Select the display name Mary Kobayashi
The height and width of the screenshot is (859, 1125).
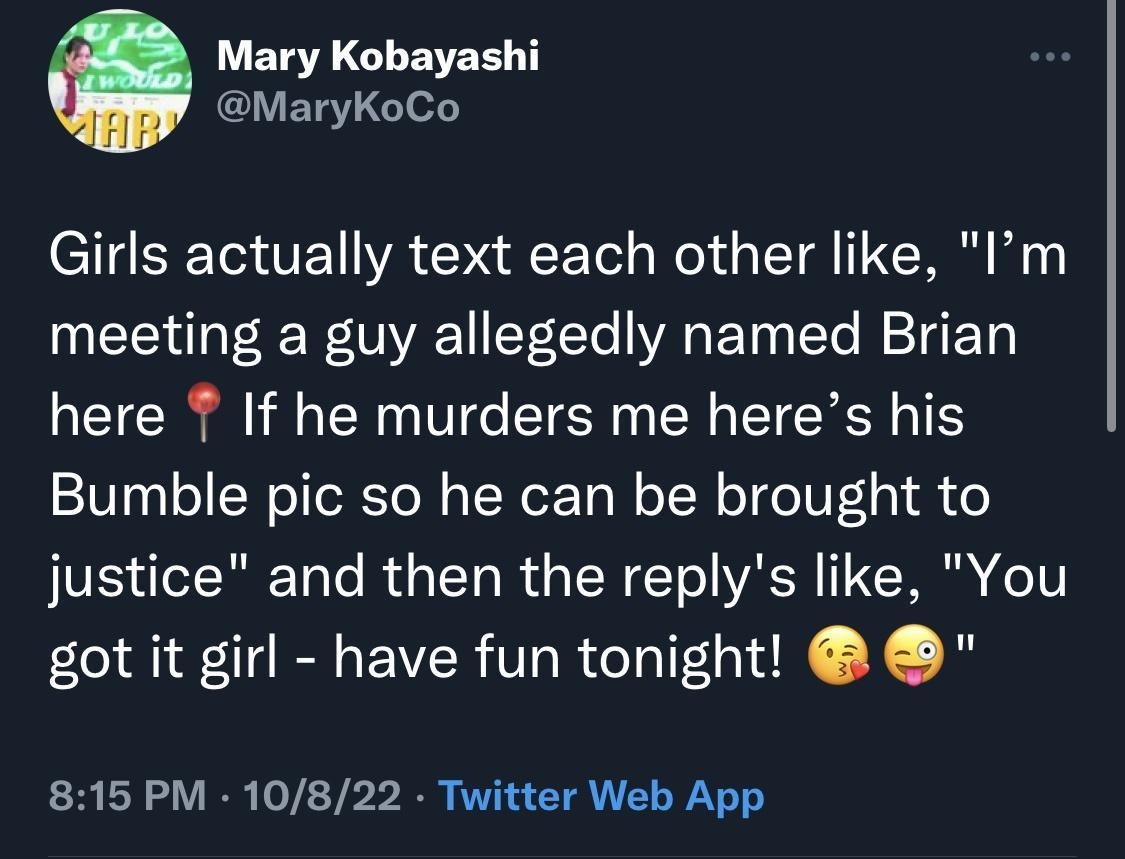point(378,57)
